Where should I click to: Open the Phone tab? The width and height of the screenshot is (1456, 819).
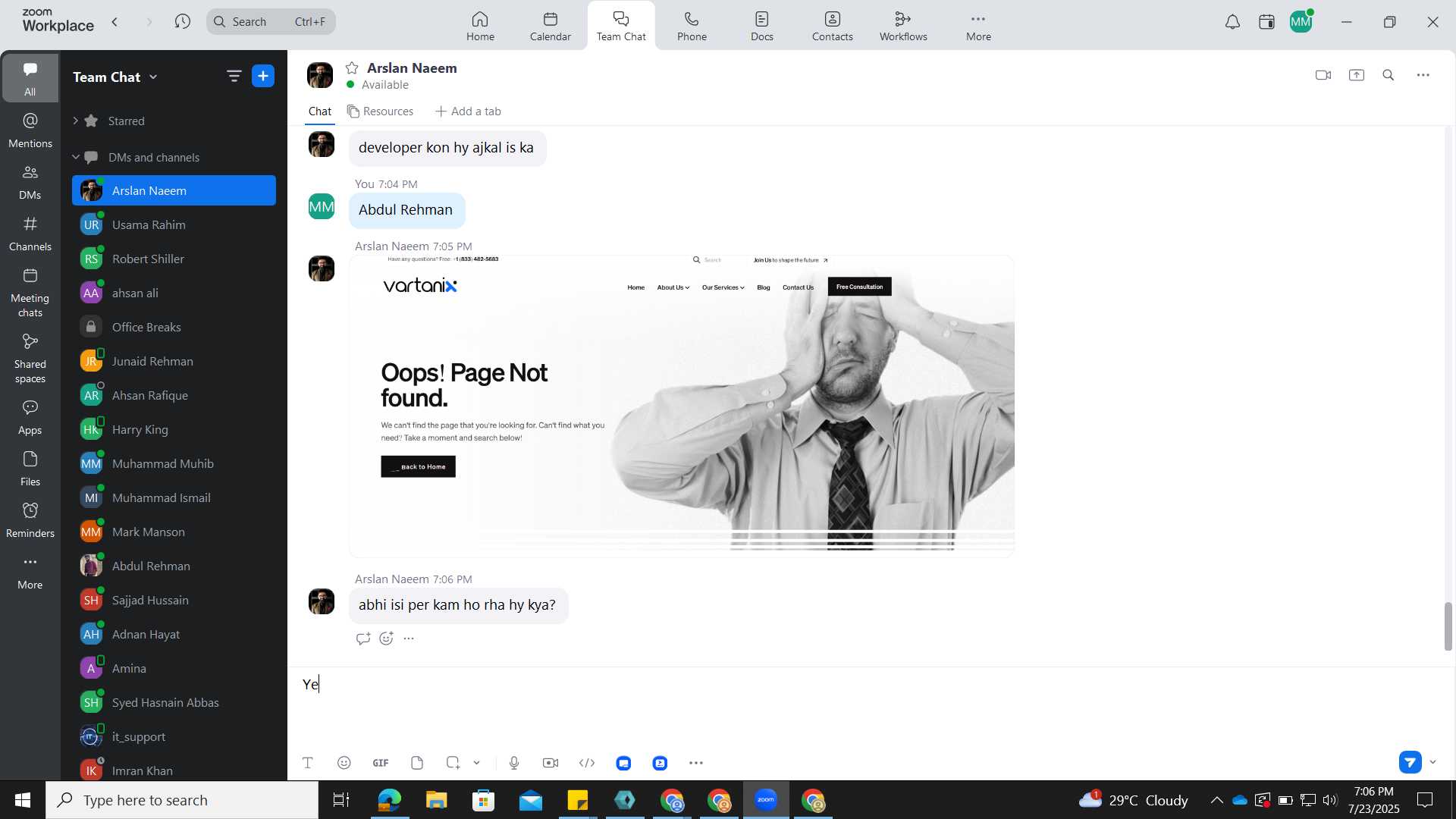click(692, 26)
